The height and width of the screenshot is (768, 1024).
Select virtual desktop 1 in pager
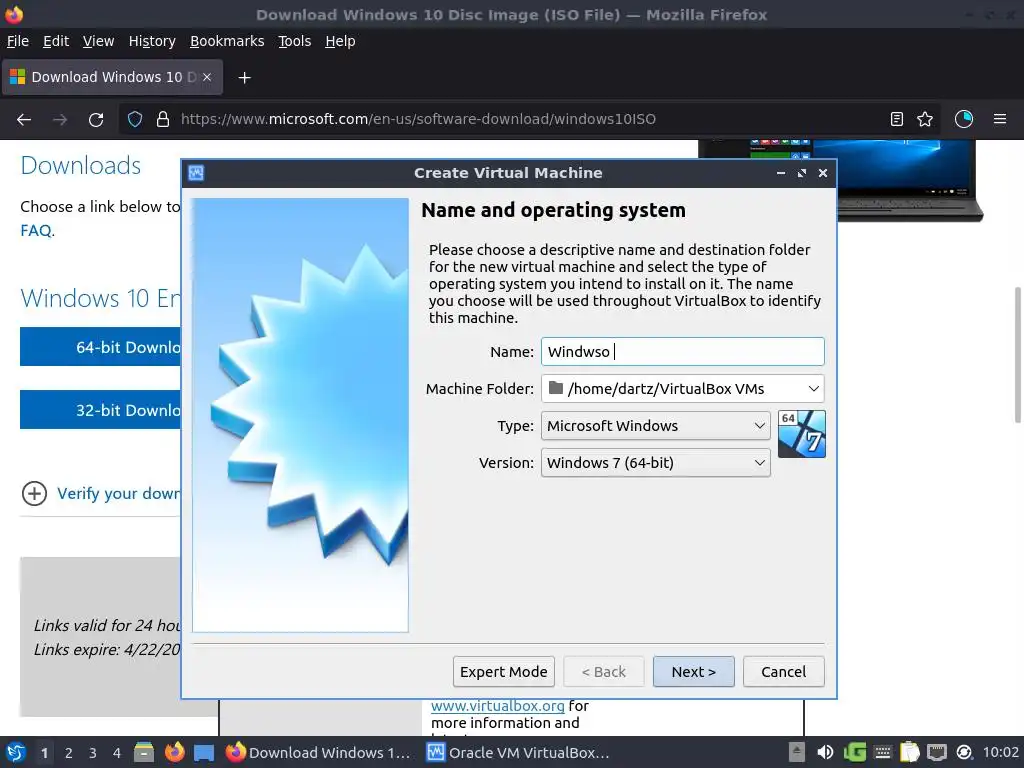[44, 753]
